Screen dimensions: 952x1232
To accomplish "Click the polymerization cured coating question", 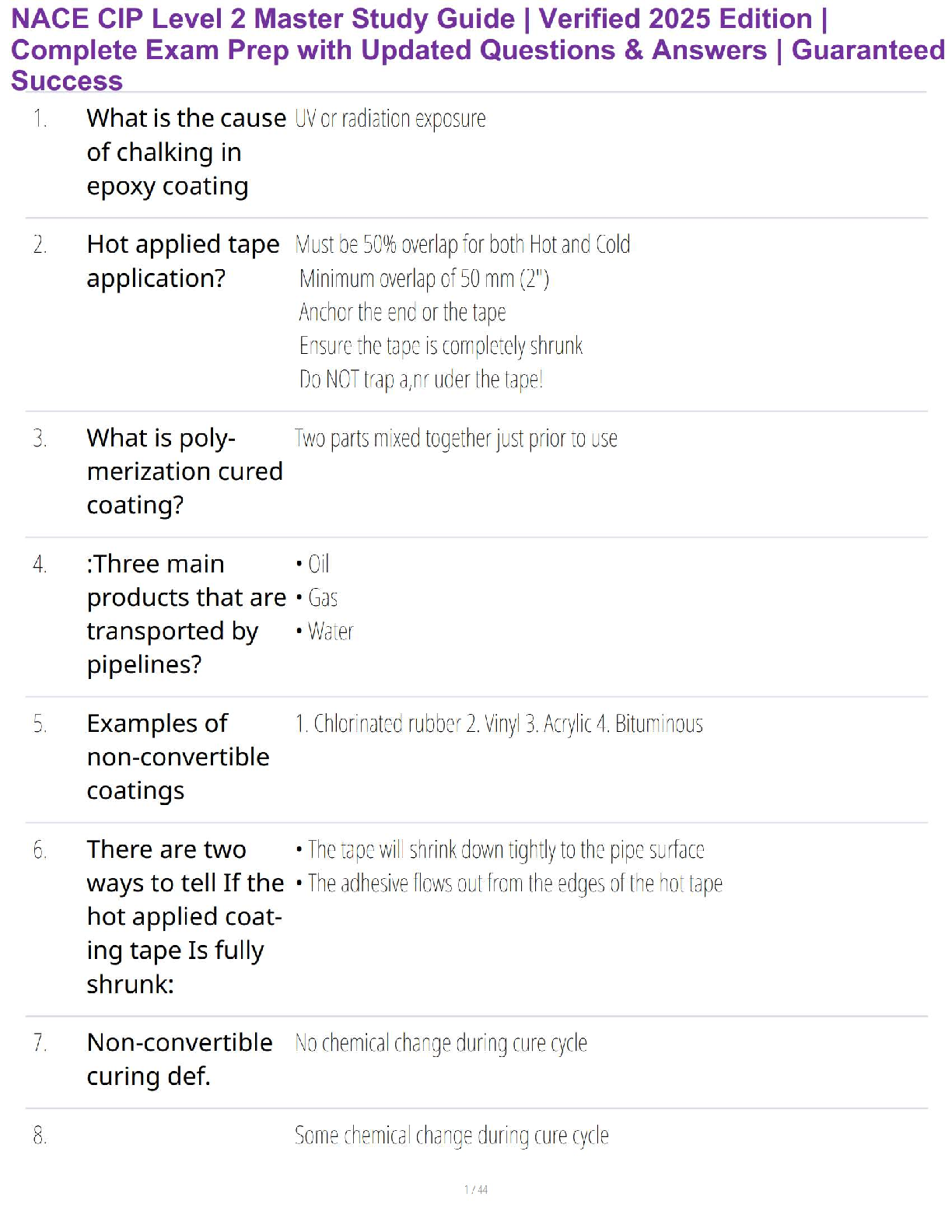I will pos(184,471).
